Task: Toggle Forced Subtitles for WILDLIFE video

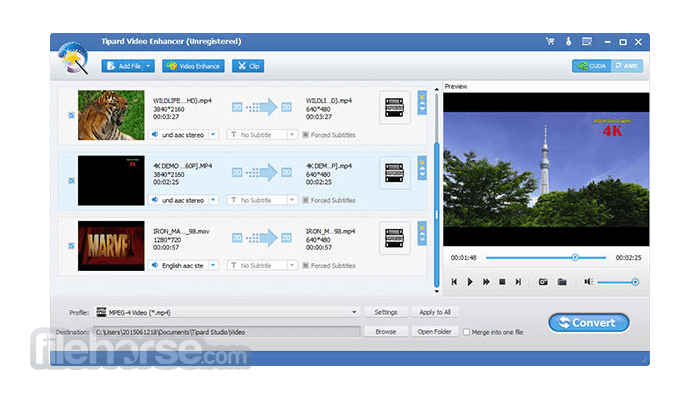Action: [306, 135]
